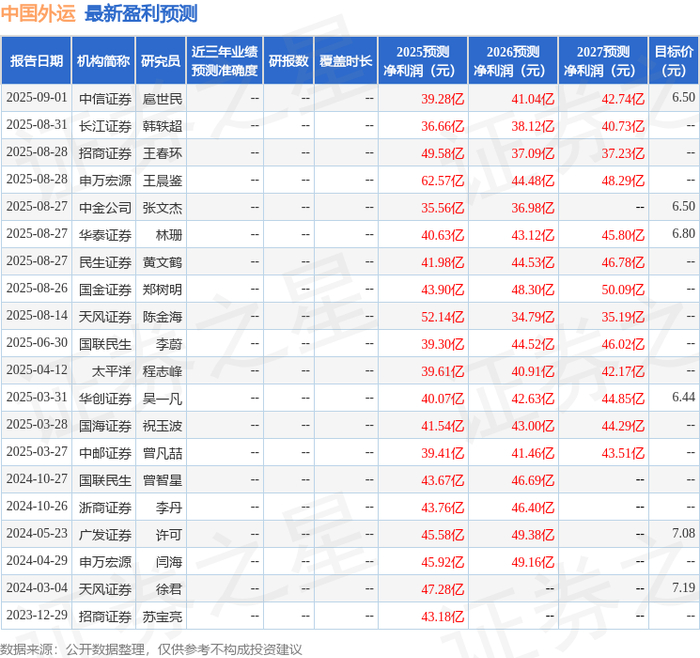Click 长江证券 institution cell
Image resolution: width=700 pixels, height=658 pixels.
point(105,126)
